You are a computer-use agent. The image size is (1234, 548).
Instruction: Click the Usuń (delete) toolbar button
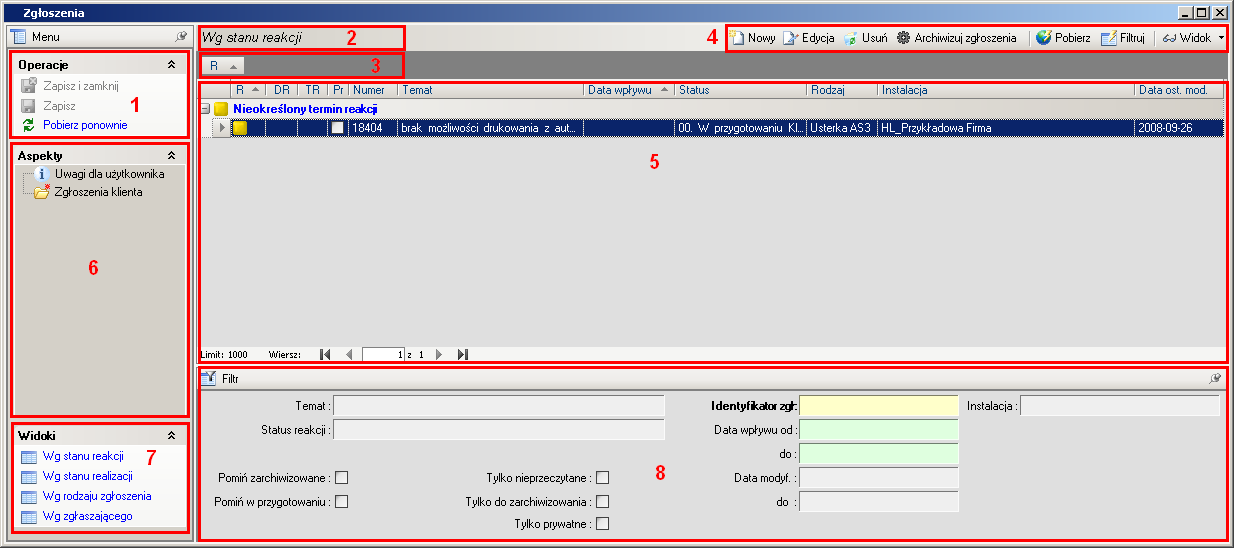[865, 38]
